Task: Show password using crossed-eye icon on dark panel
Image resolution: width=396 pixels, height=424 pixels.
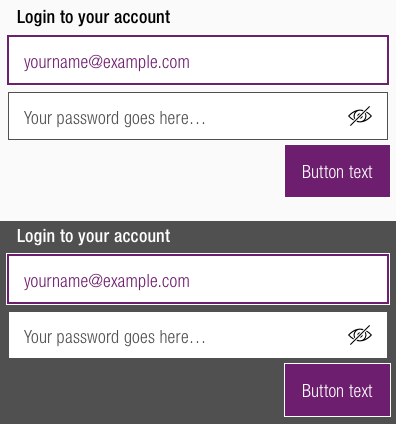Action: pyautogui.click(x=360, y=335)
